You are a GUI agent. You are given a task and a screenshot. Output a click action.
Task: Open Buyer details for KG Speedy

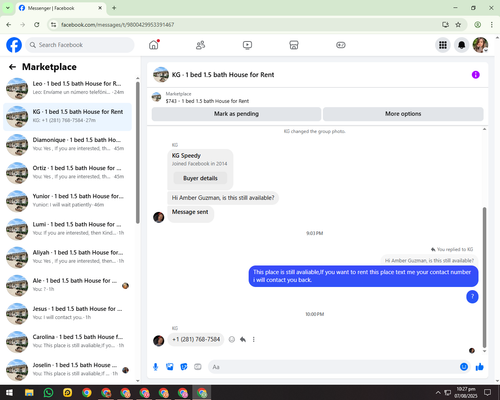[x=200, y=178]
